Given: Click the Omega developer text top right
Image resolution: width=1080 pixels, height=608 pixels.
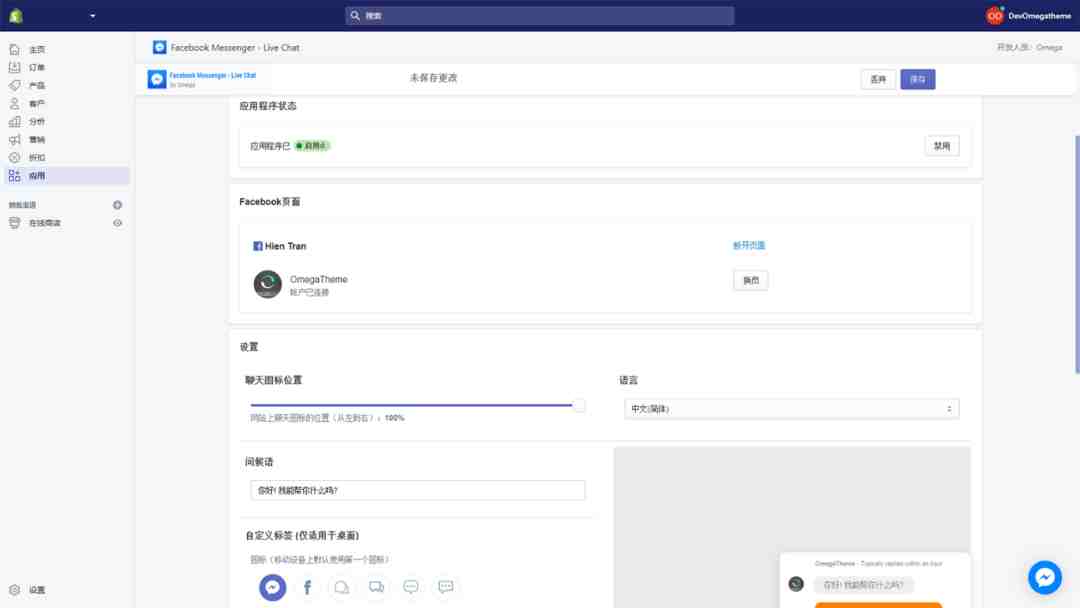Looking at the screenshot, I should pyautogui.click(x=1048, y=48).
